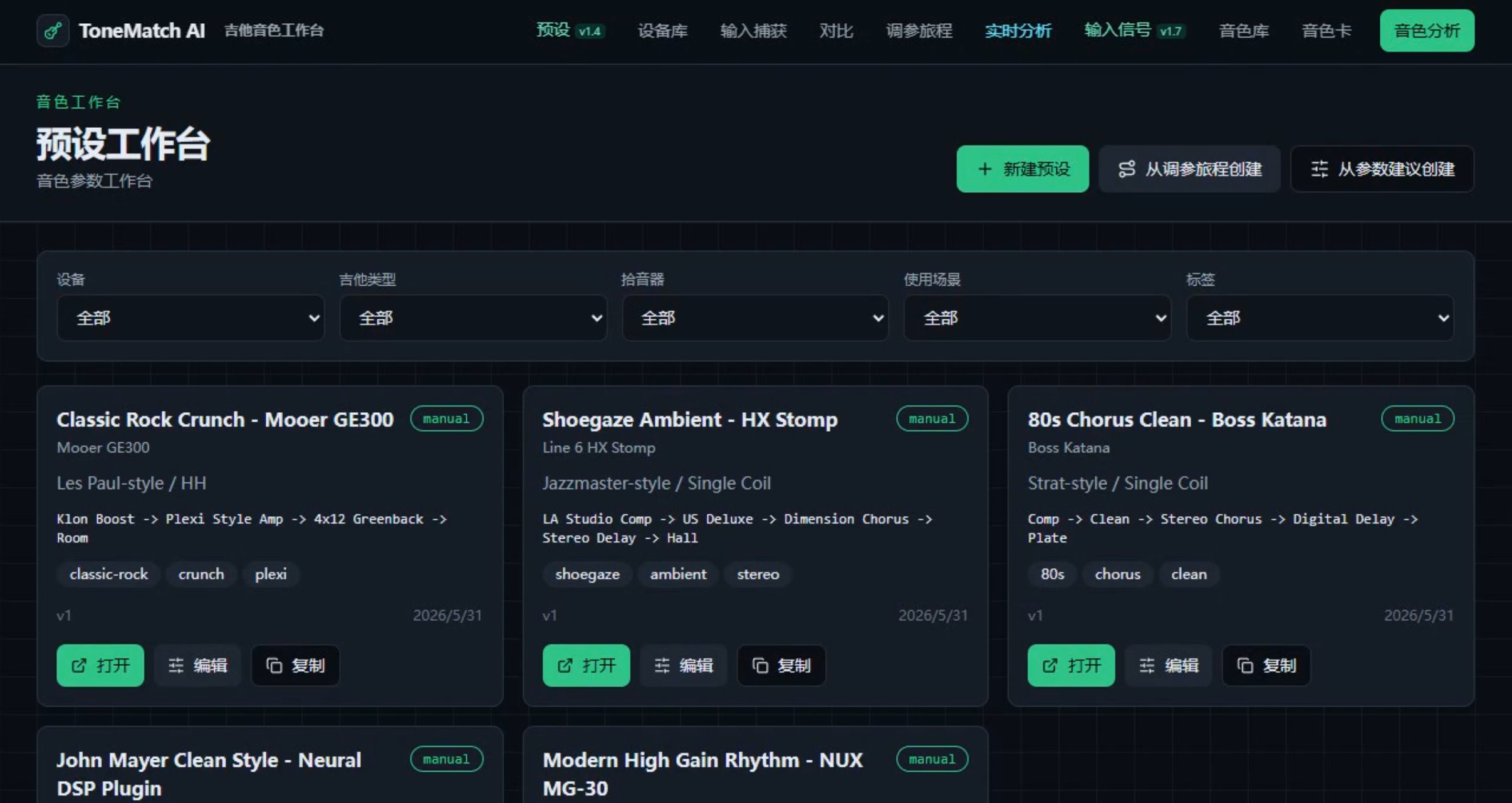
Task: Click the sliders icon in 从参数建议创建
Action: point(1319,169)
